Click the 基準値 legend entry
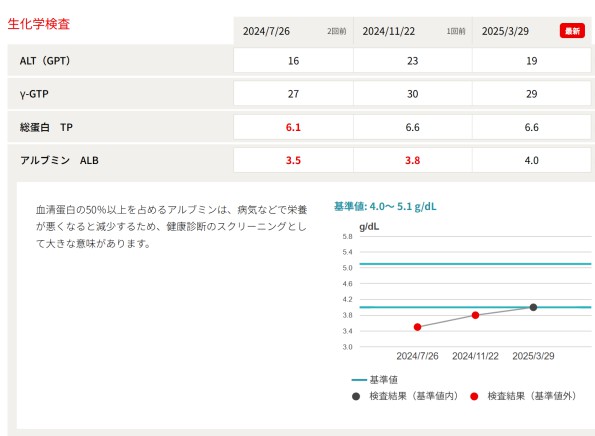The image size is (595, 436). [375, 380]
